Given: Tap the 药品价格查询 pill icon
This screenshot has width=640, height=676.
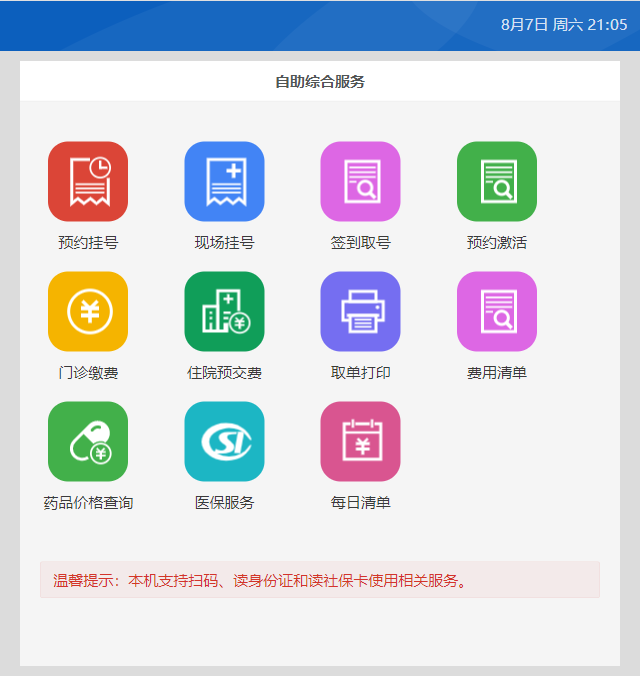Looking at the screenshot, I should (x=88, y=441).
